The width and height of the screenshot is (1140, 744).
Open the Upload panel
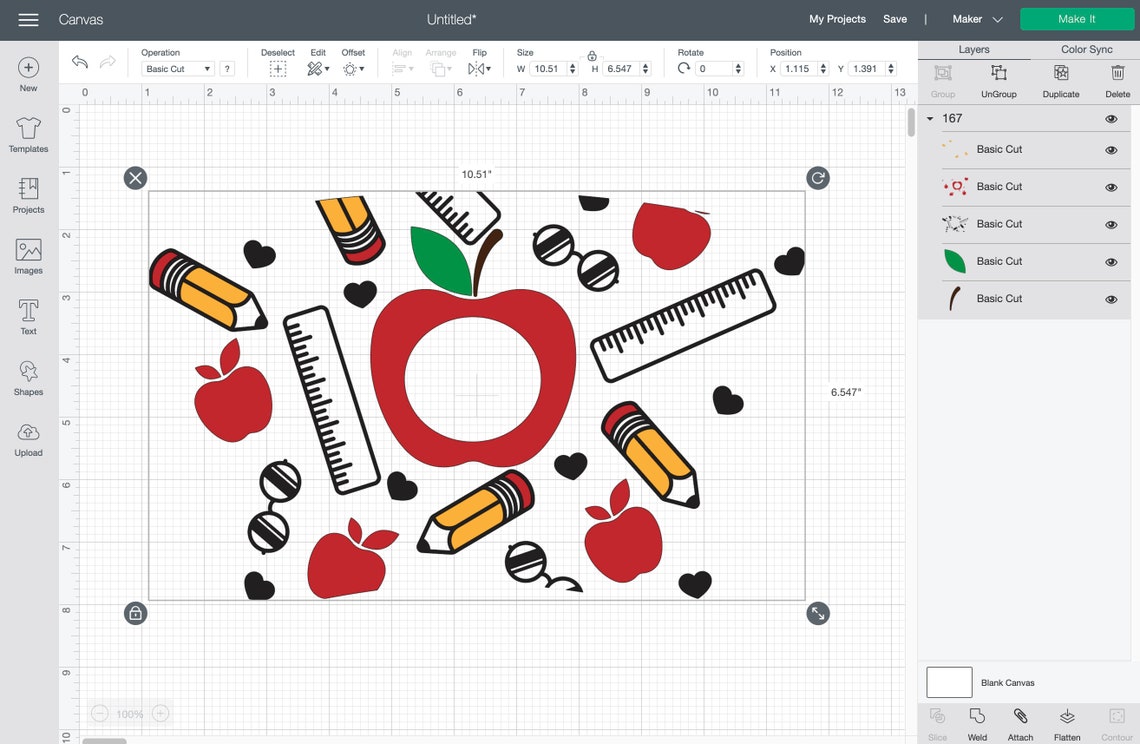[x=28, y=439]
